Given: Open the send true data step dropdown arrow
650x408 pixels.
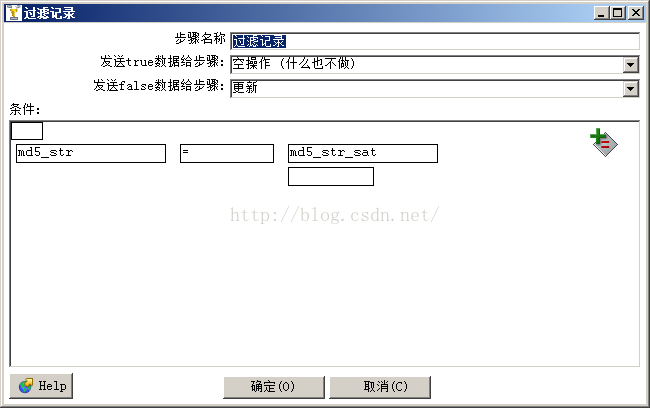Looking at the screenshot, I should point(631,65).
